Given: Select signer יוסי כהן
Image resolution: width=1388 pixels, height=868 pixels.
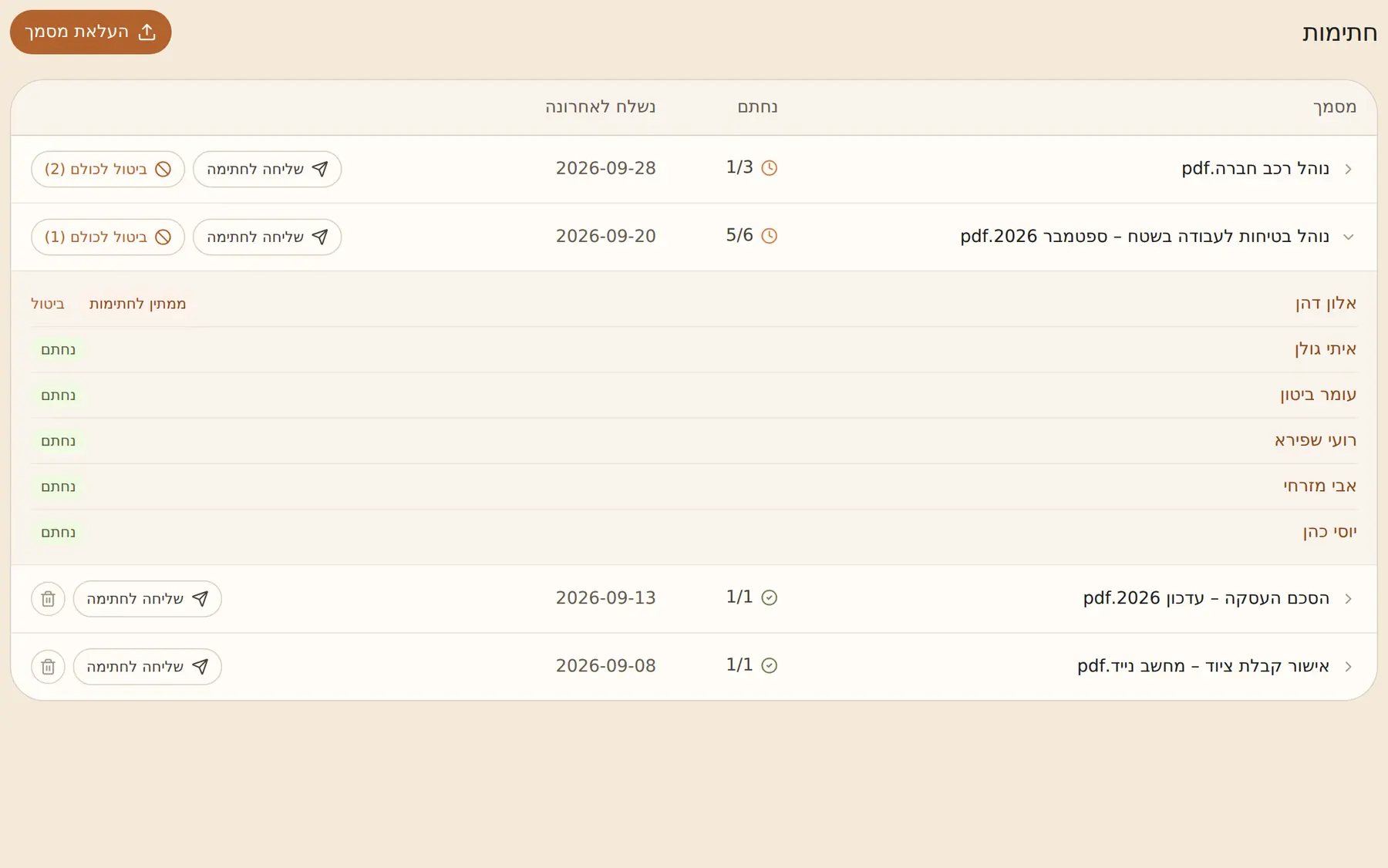Looking at the screenshot, I should 1329,532.
